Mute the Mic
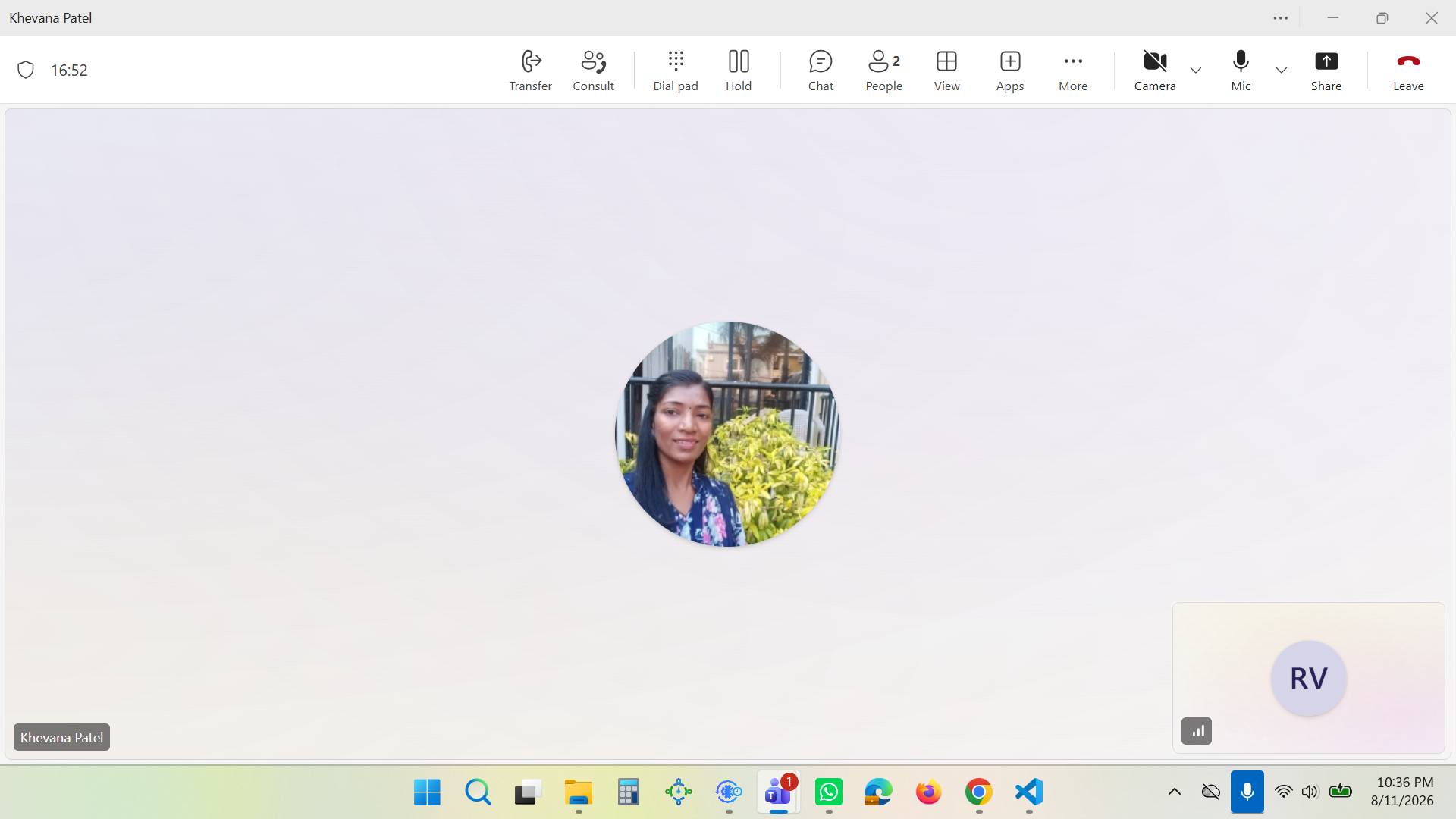The height and width of the screenshot is (819, 1456). (1241, 71)
